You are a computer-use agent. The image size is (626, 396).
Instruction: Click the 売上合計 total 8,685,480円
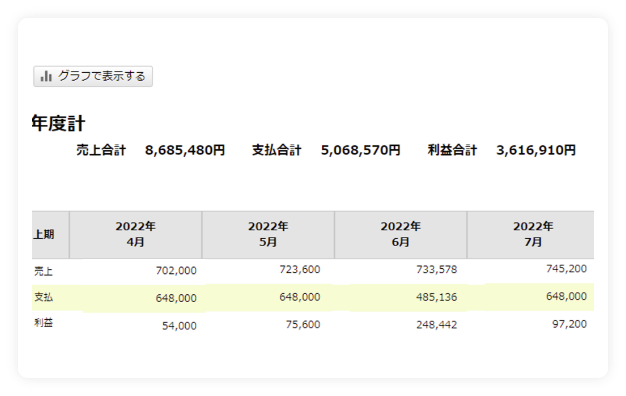click(x=185, y=150)
